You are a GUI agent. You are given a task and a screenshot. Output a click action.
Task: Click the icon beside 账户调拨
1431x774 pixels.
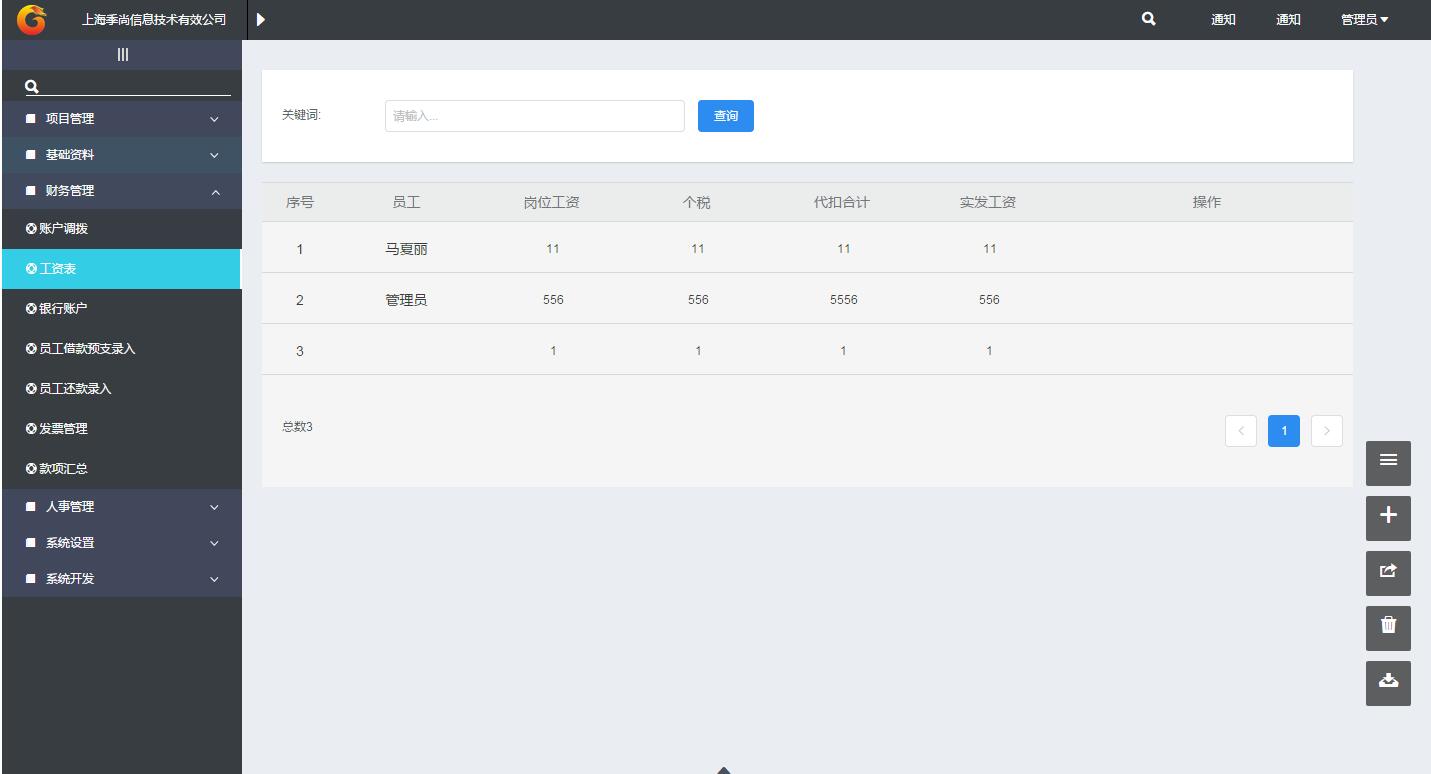click(x=31, y=229)
